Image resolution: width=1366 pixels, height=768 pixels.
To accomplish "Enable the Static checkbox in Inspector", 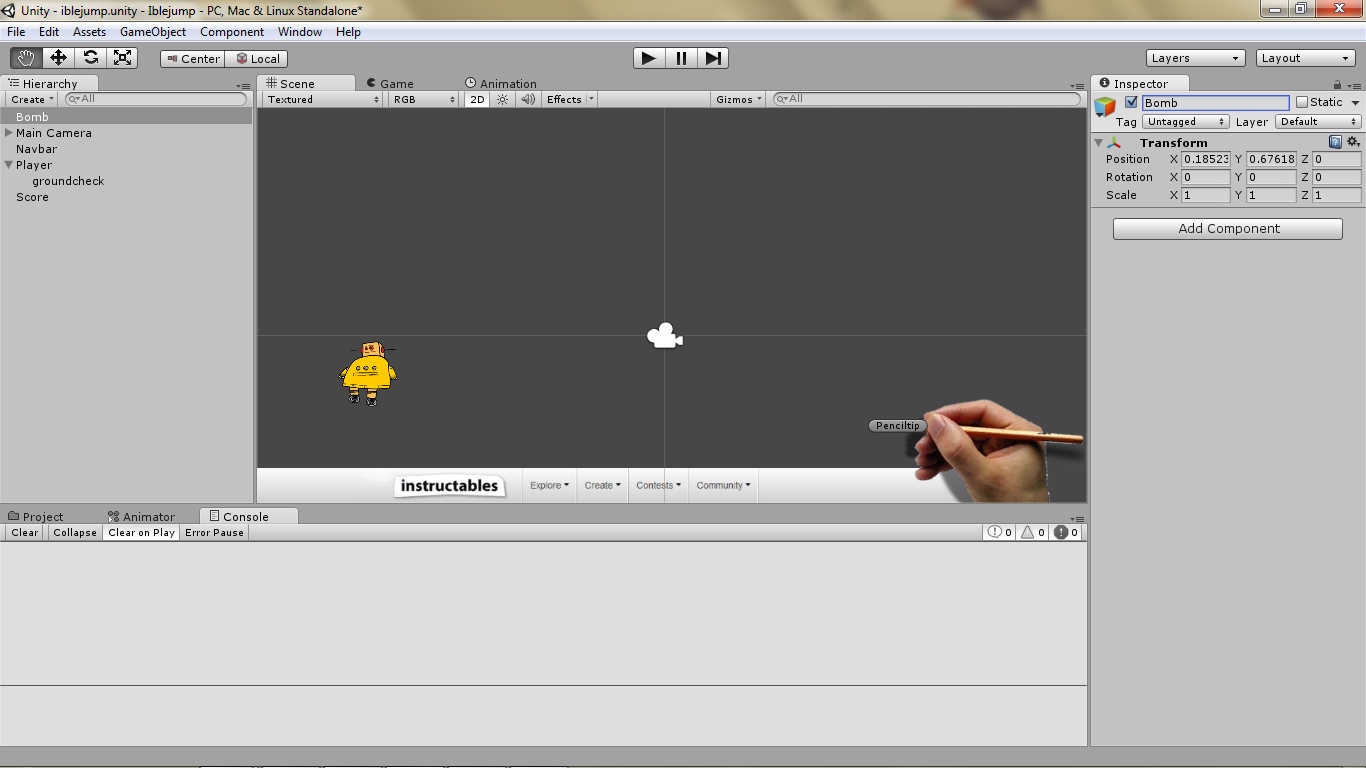I will [1302, 102].
